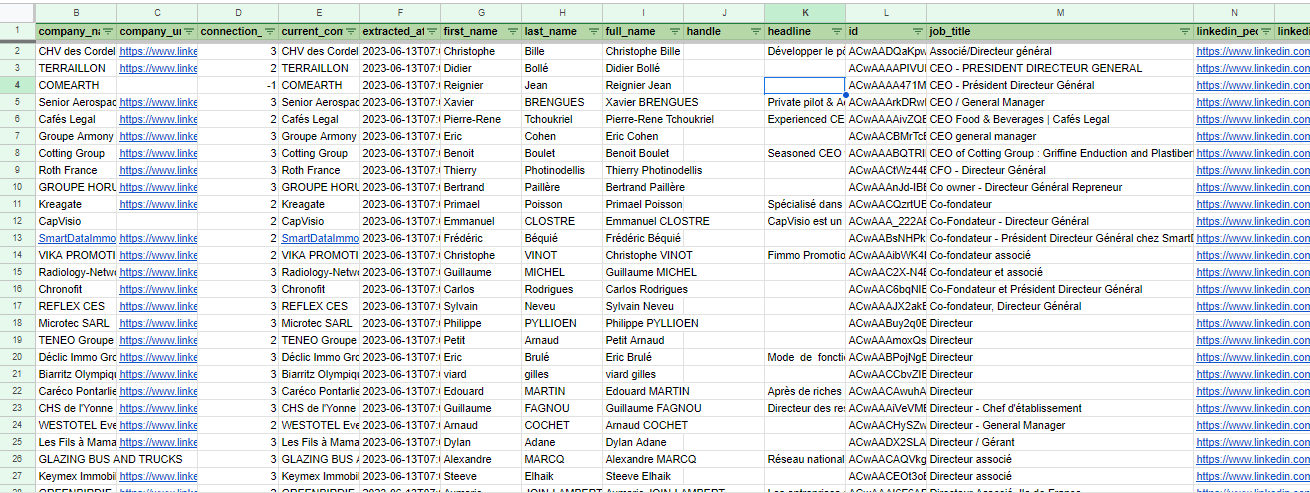Open the headline column filter

(836, 31)
